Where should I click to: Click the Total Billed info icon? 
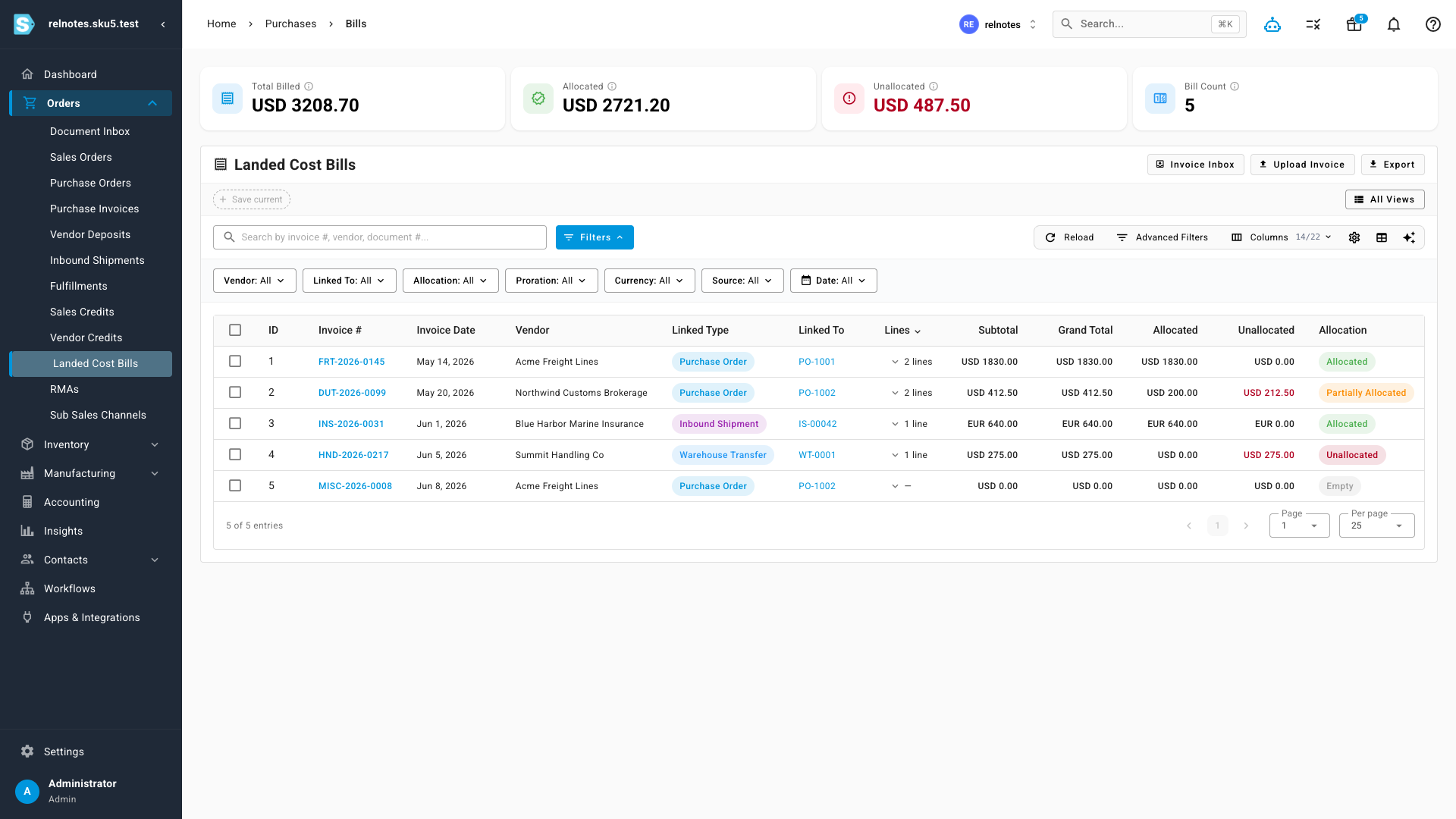[309, 86]
